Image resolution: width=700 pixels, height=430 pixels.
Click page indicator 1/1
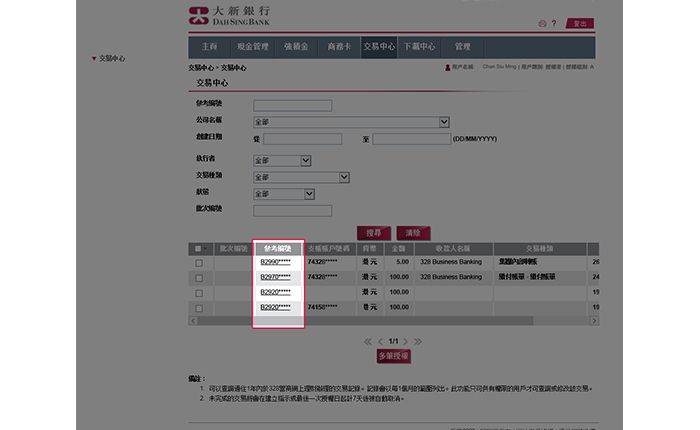[393, 342]
